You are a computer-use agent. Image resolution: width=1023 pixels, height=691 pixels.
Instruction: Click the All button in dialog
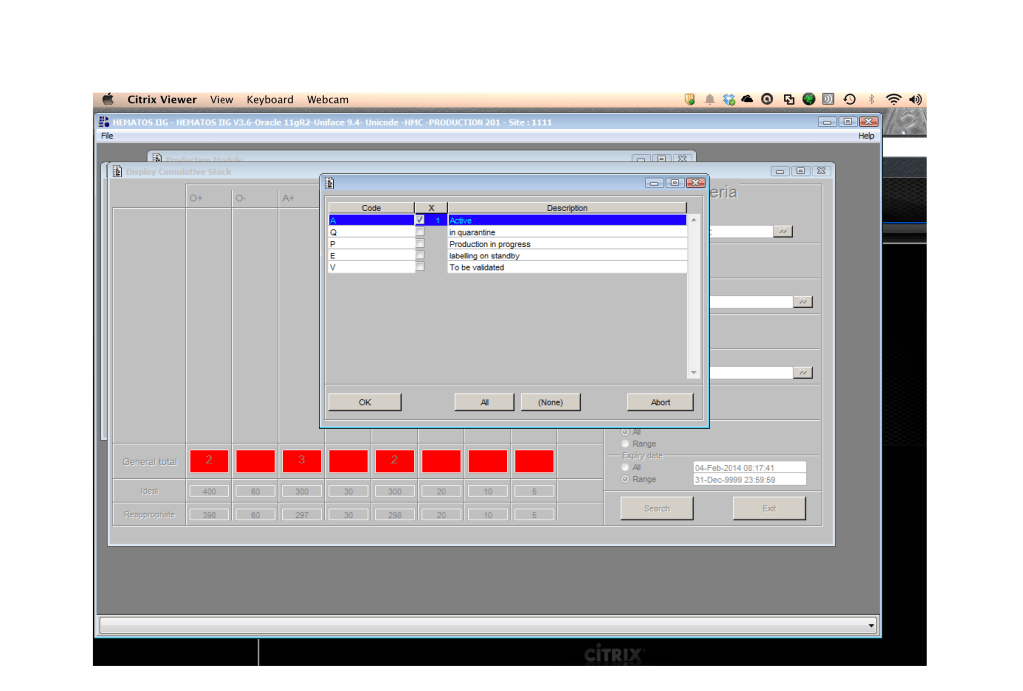coord(484,402)
